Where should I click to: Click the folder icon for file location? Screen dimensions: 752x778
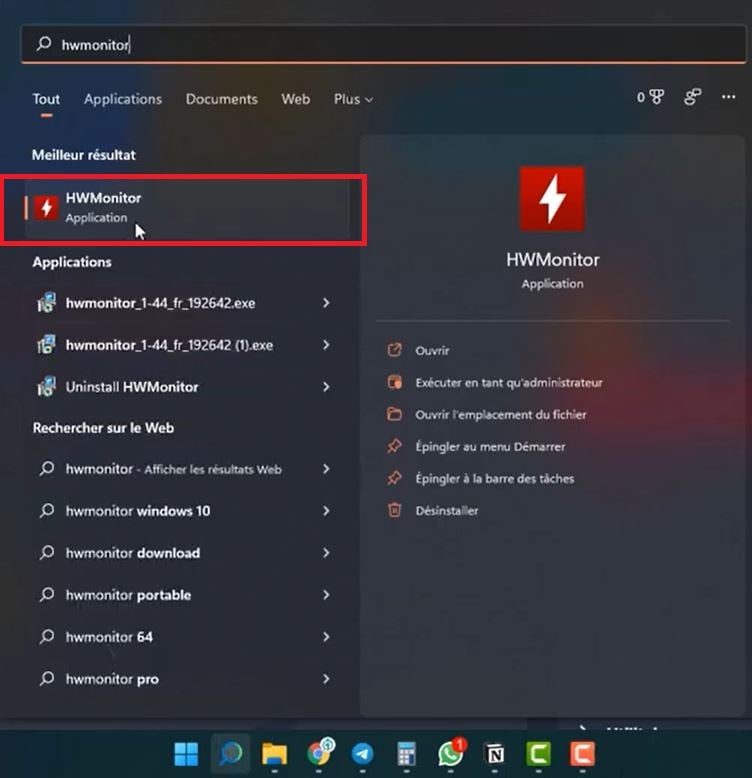tap(394, 414)
